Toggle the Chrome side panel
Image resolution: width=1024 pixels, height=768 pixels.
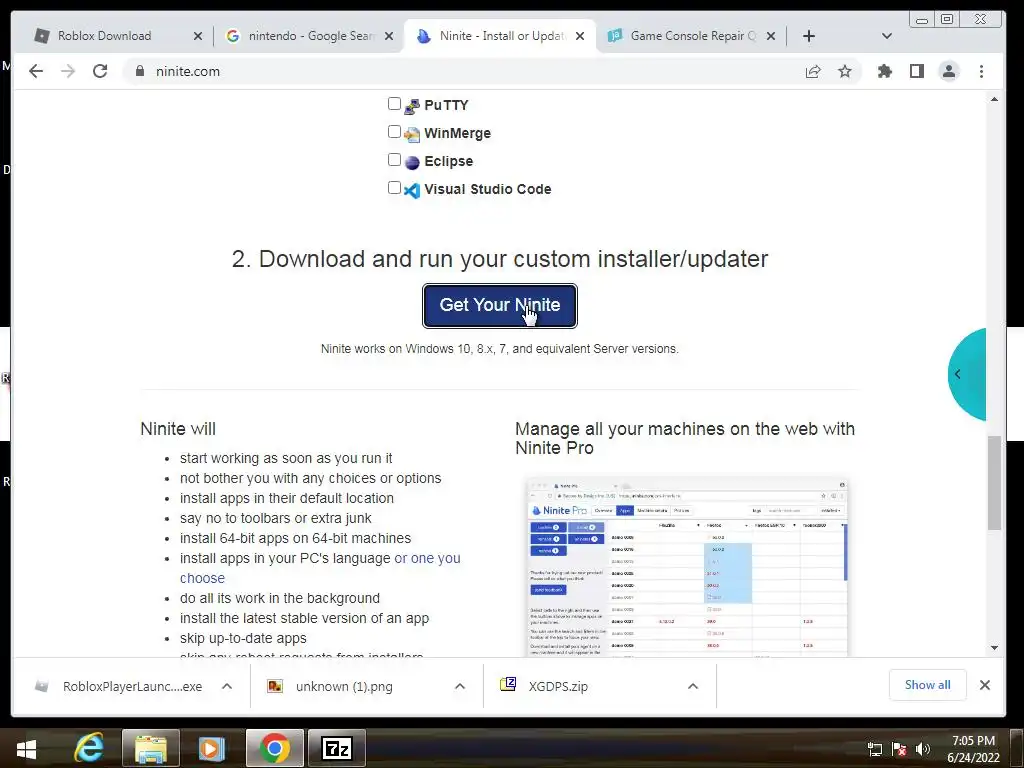point(917,71)
